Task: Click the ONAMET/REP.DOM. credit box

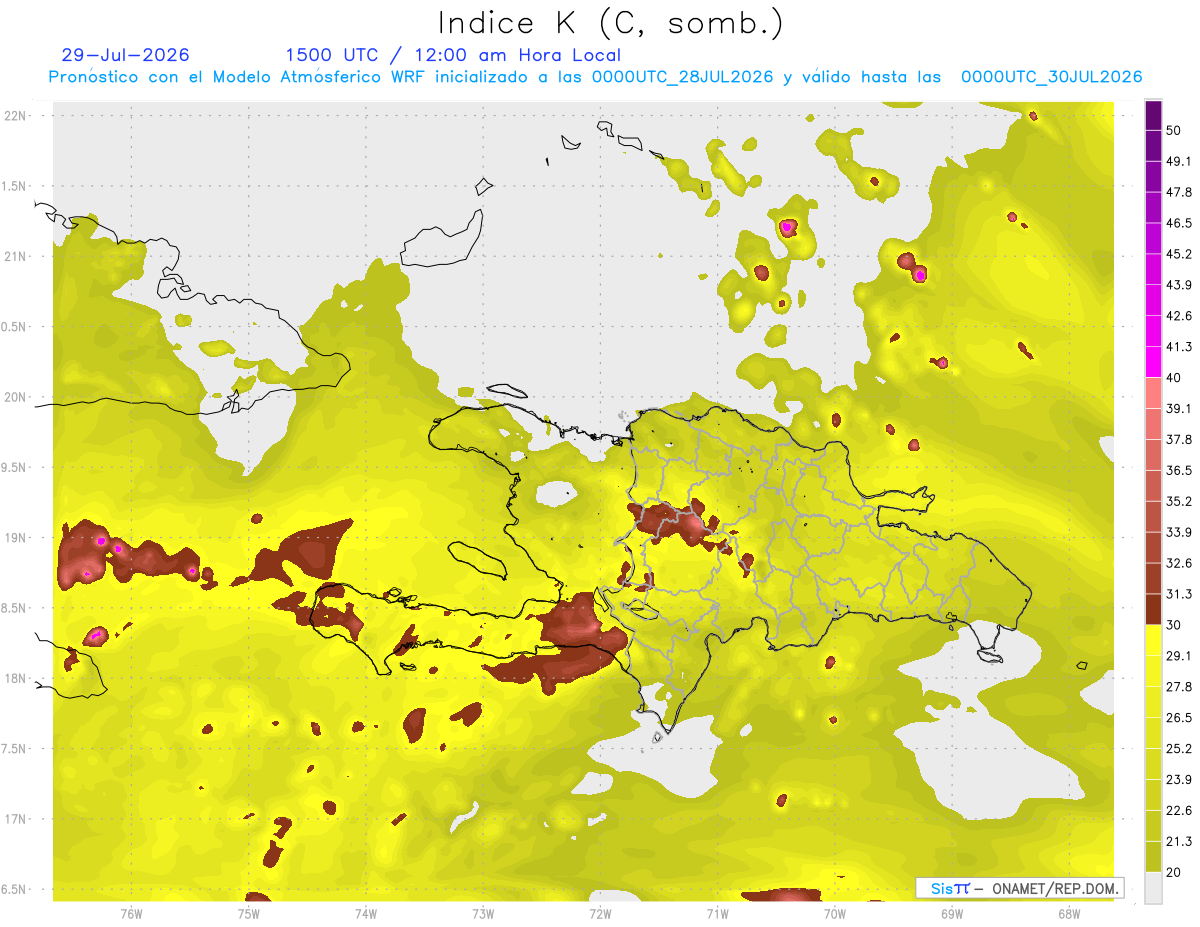Action: click(1020, 888)
